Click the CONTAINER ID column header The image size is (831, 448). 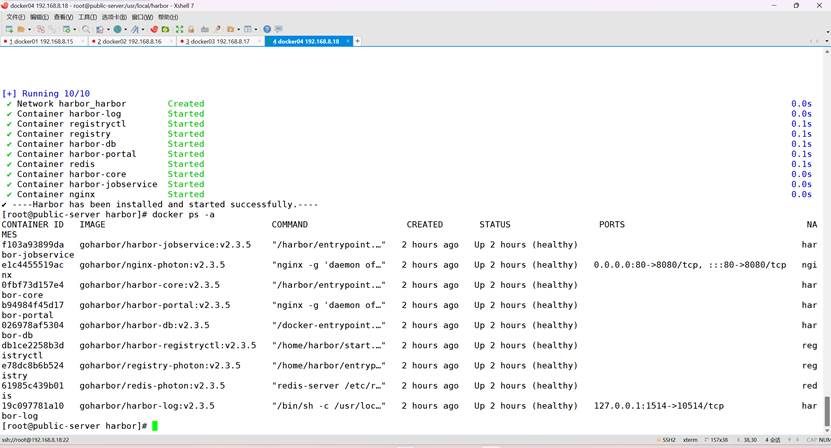pos(32,224)
